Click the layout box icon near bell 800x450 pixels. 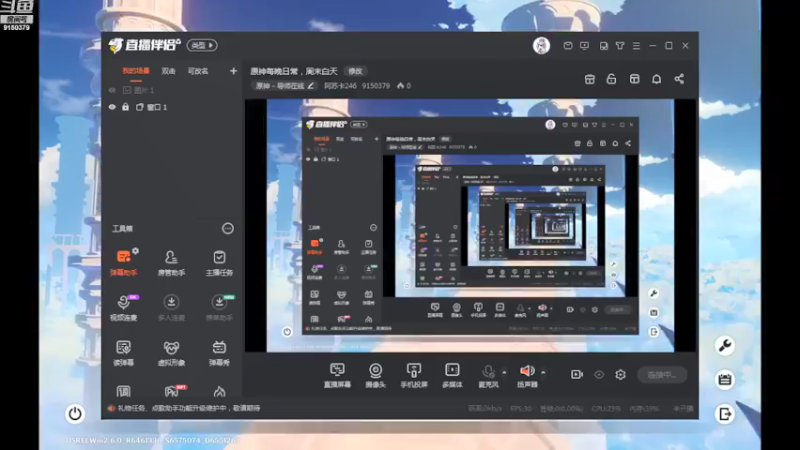coord(634,79)
